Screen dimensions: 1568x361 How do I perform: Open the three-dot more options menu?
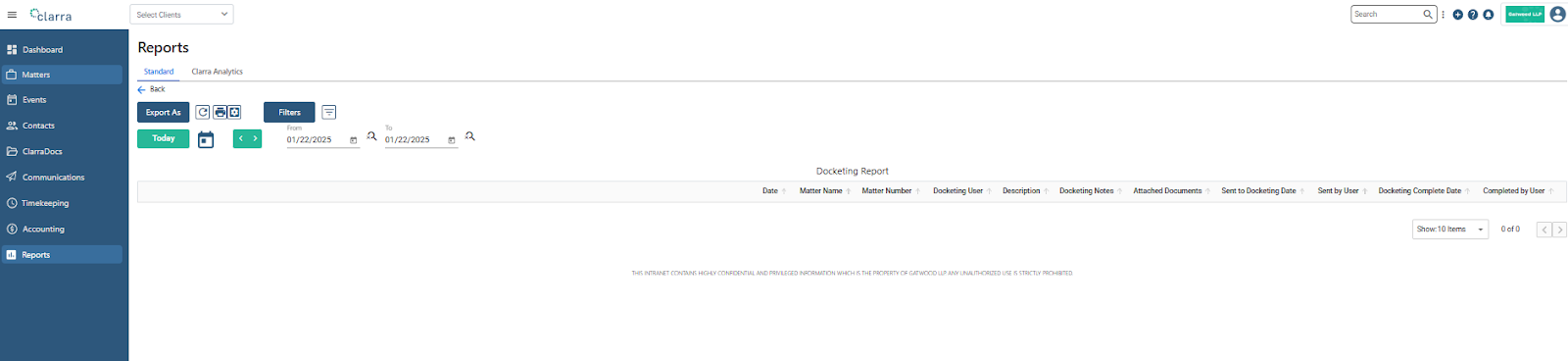pos(1444,15)
